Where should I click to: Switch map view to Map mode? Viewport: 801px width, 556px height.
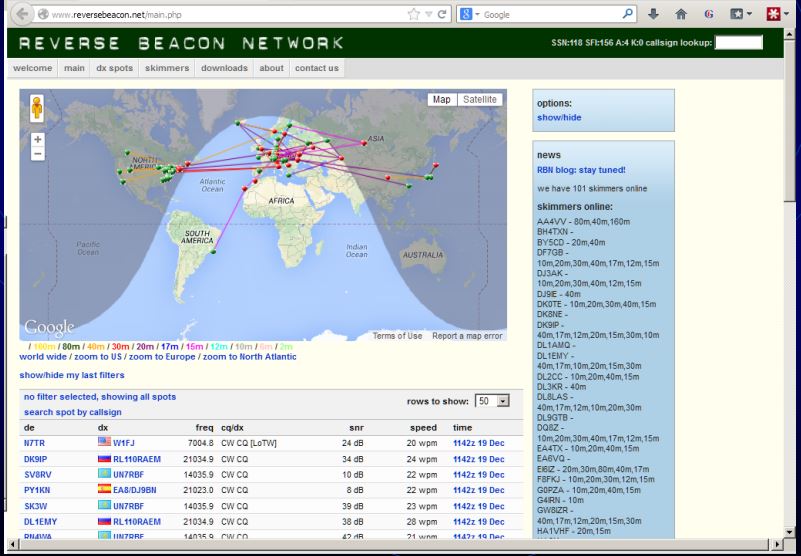click(x=441, y=100)
